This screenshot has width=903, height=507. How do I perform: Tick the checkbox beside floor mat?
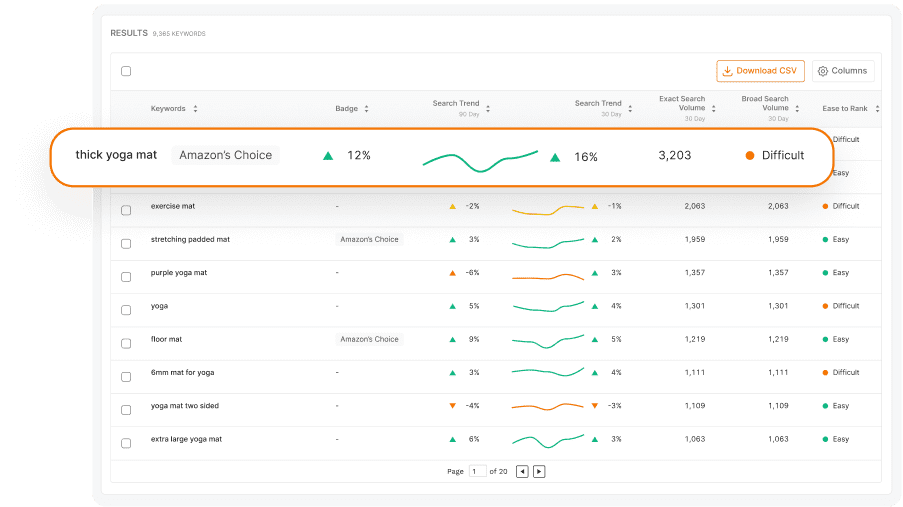tap(126, 343)
